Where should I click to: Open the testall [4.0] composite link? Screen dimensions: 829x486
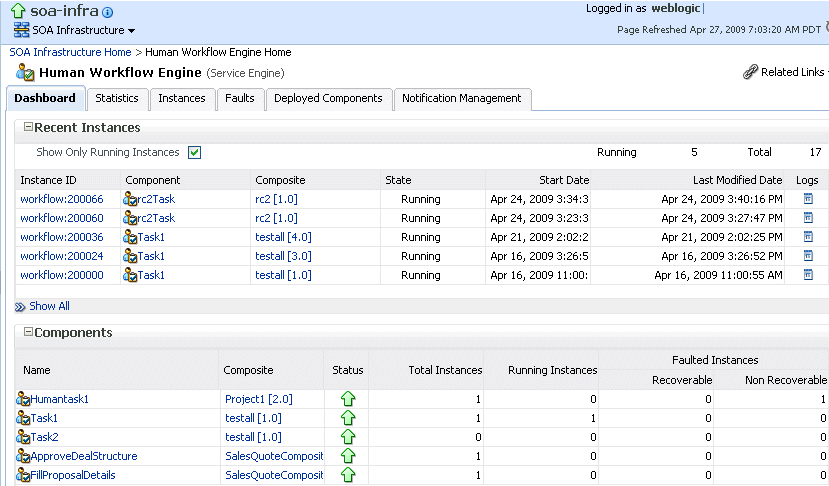(283, 237)
